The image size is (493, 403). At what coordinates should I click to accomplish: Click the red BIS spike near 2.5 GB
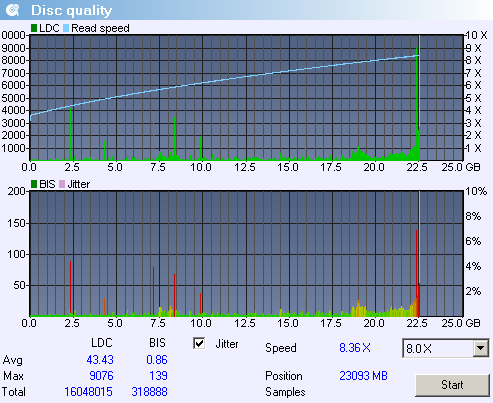tap(70, 287)
